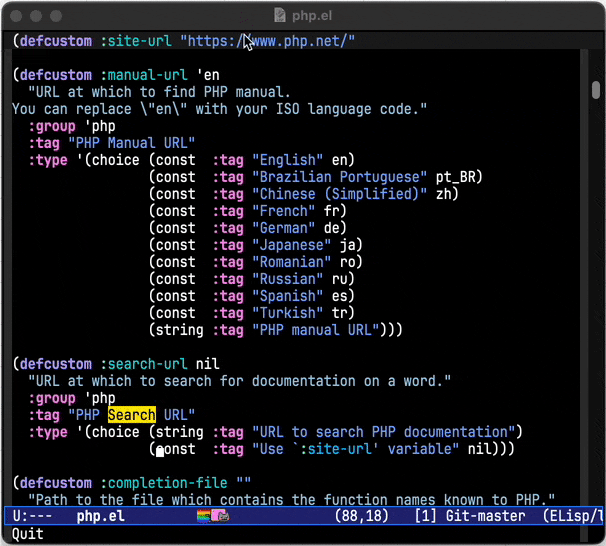Image resolution: width=606 pixels, height=546 pixels.
Task: Click the close window button
Action: click(x=16, y=16)
